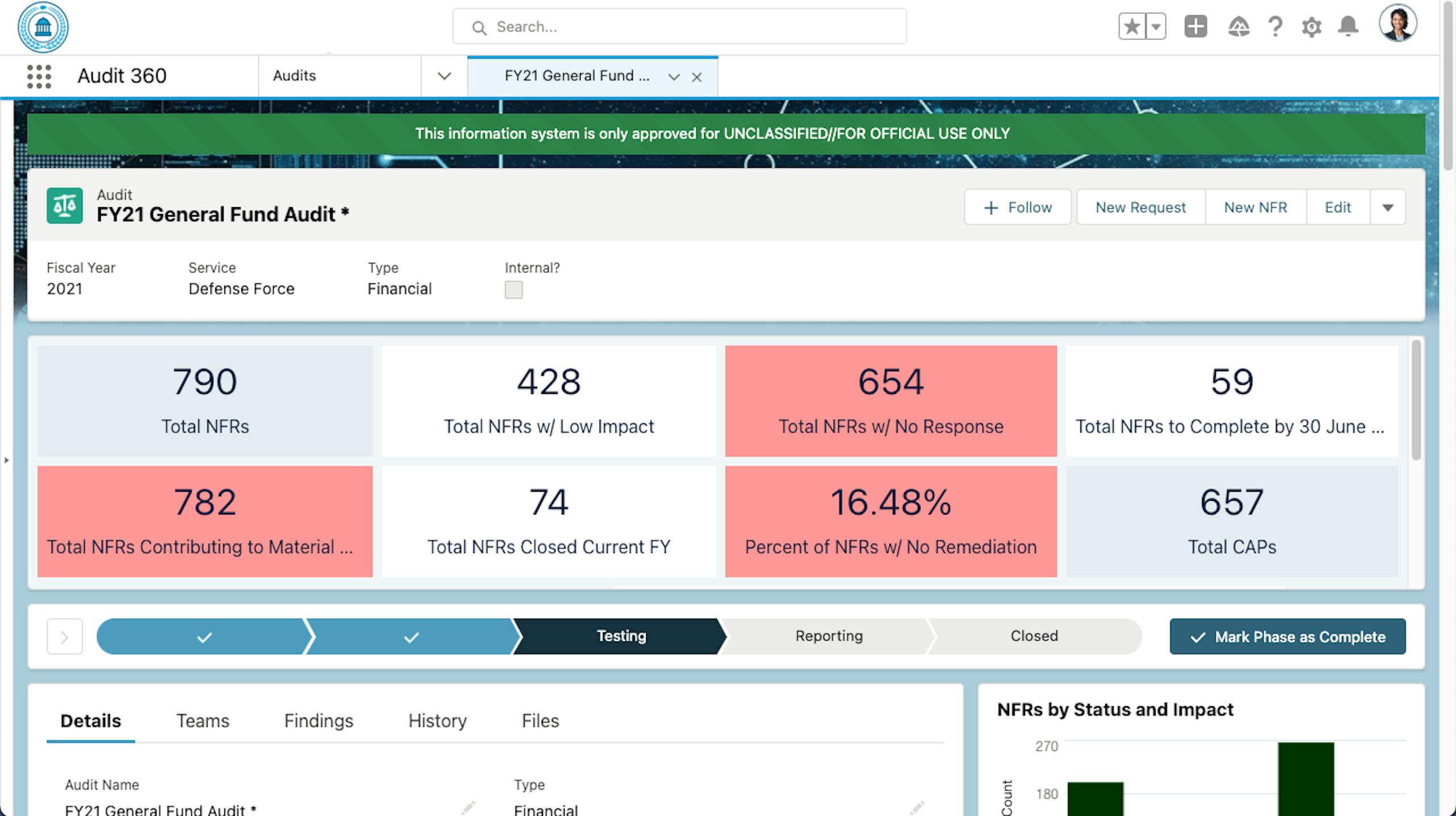Switch to the Findings tab

point(318,721)
